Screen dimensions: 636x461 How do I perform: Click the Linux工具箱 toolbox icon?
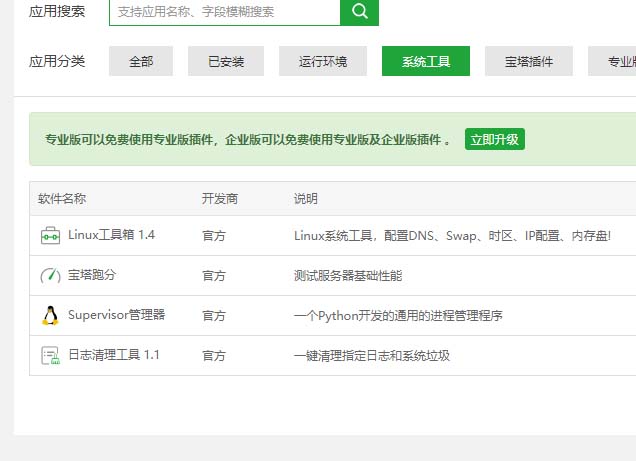50,236
